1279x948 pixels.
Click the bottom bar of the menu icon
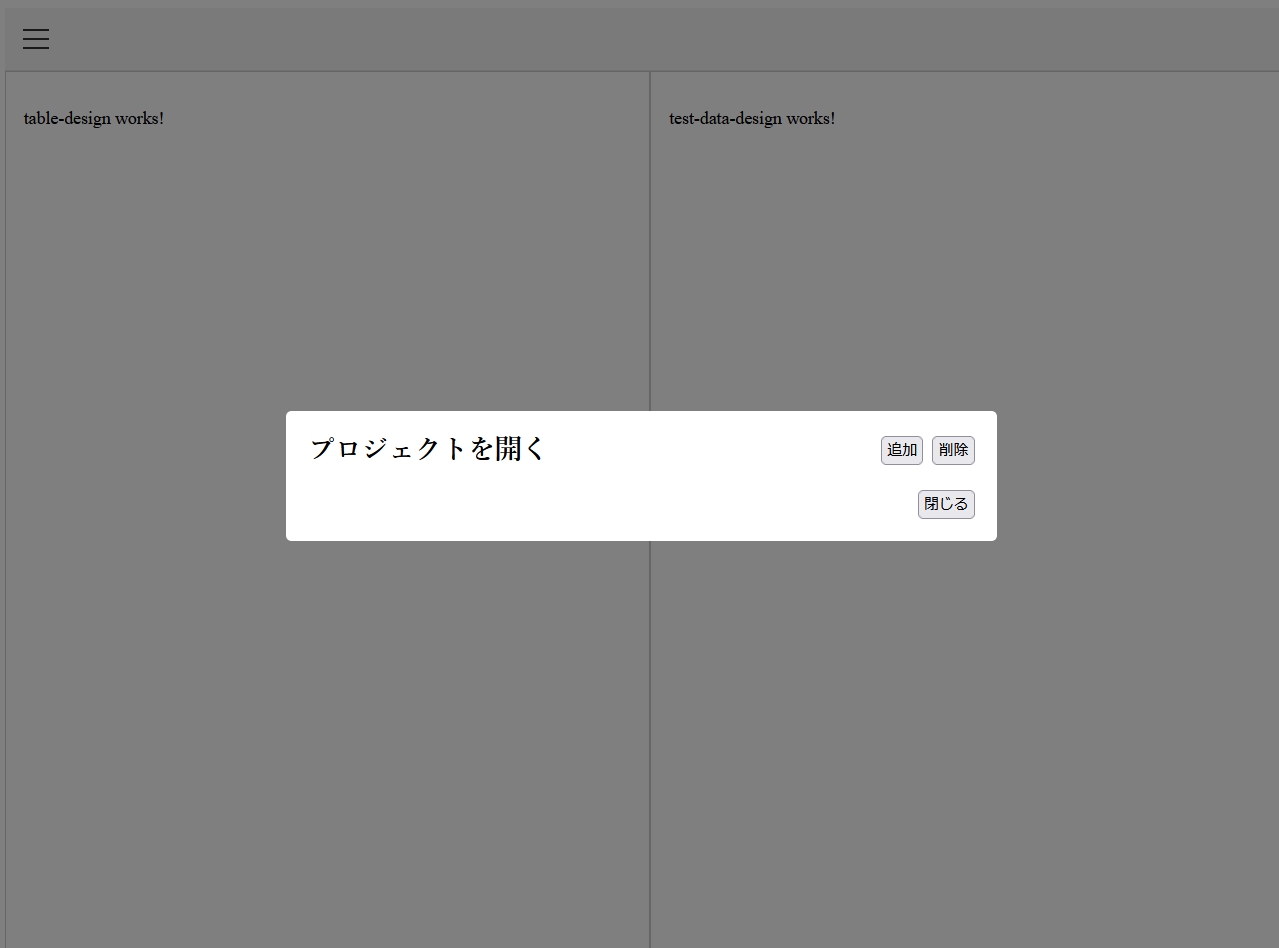point(36,48)
